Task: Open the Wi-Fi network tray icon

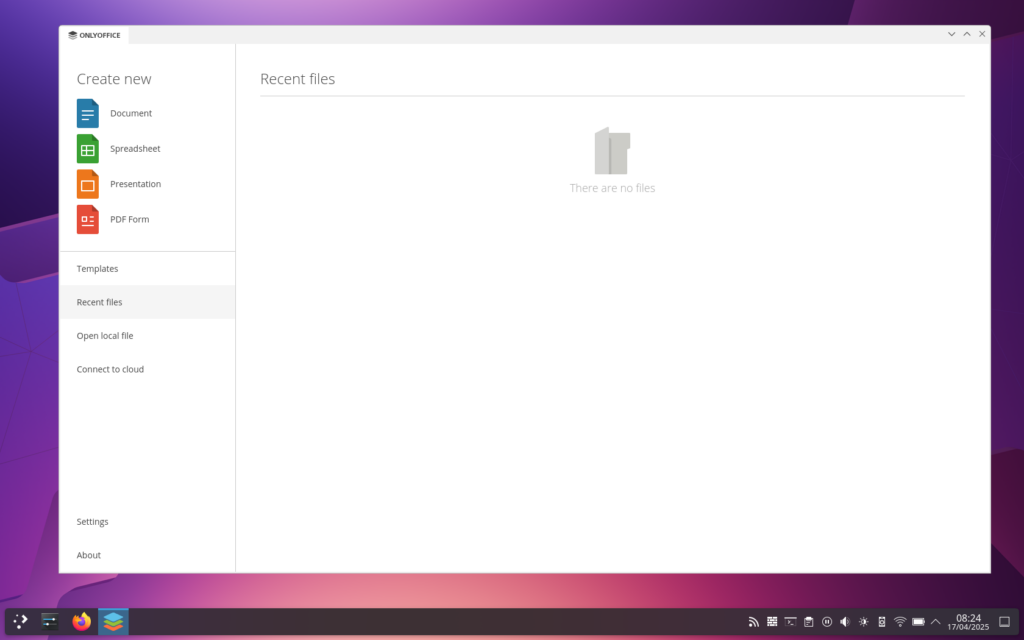Action: click(x=900, y=622)
